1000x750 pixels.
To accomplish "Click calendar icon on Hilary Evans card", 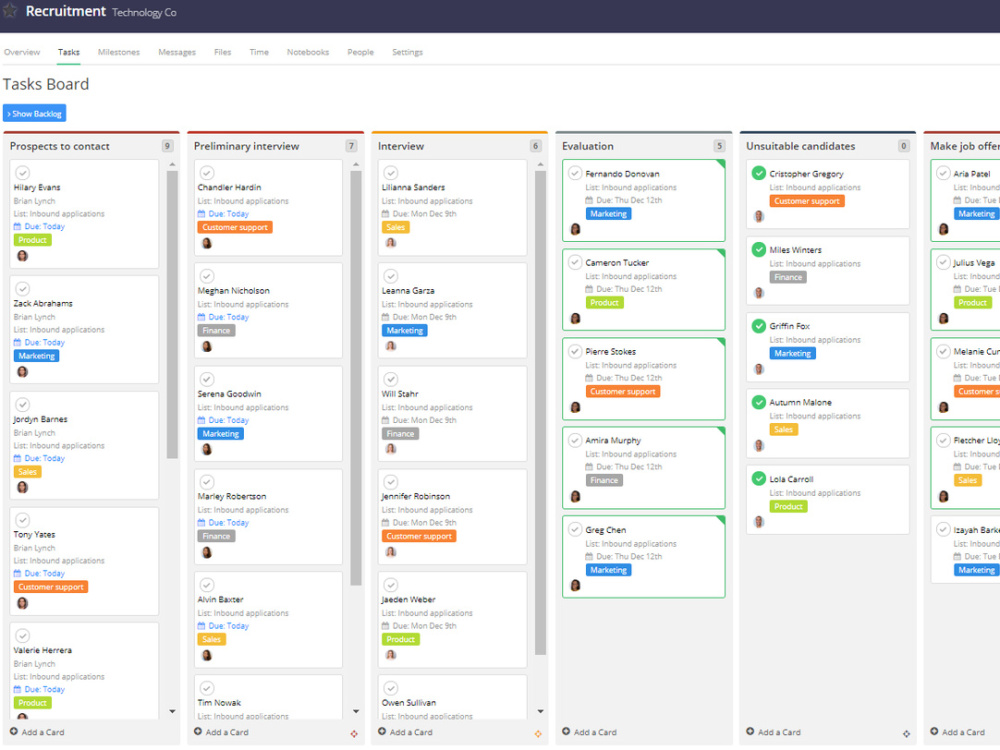I will 17,226.
